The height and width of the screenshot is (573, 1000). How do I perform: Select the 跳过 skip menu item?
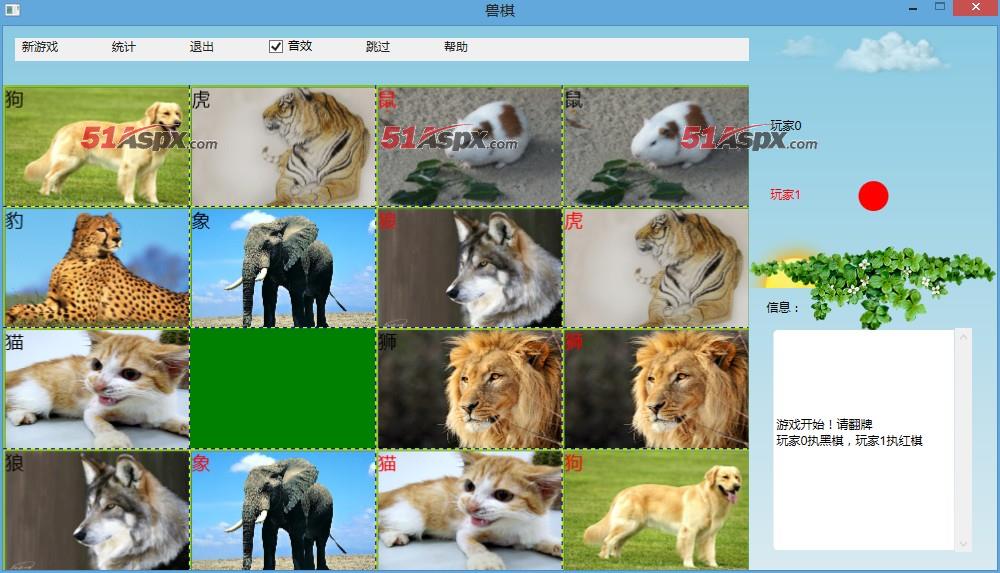[378, 47]
